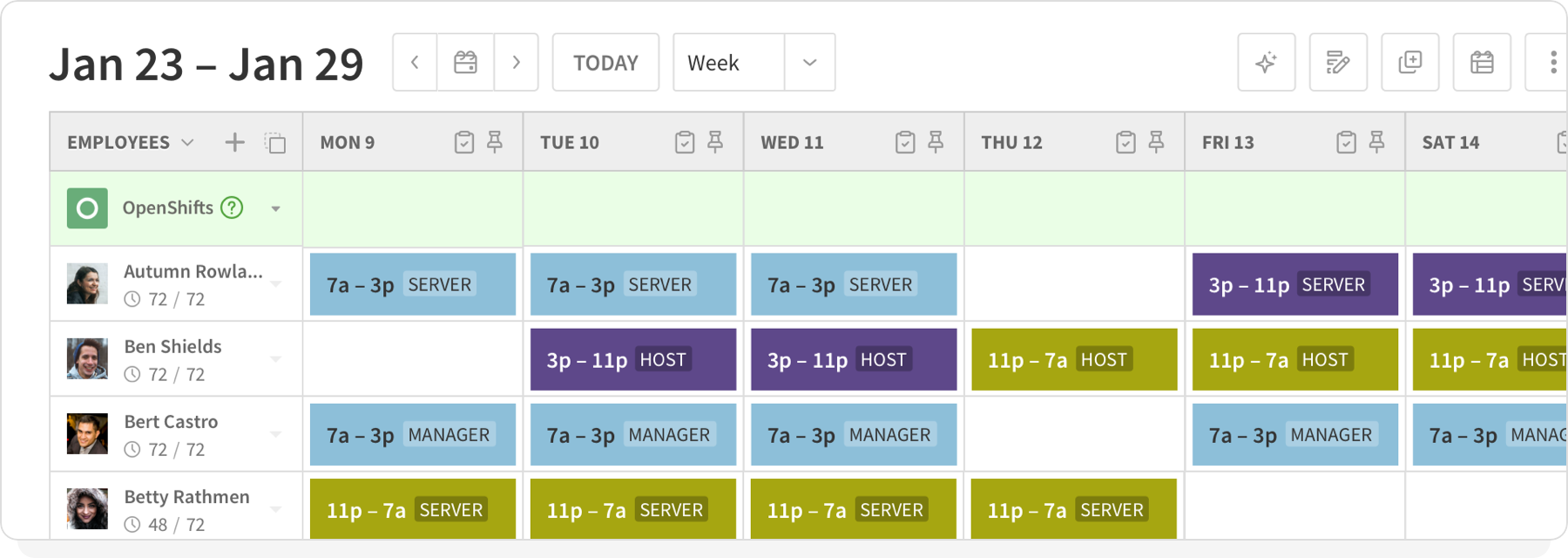Click the copy employees icon beside the plus

point(275,142)
